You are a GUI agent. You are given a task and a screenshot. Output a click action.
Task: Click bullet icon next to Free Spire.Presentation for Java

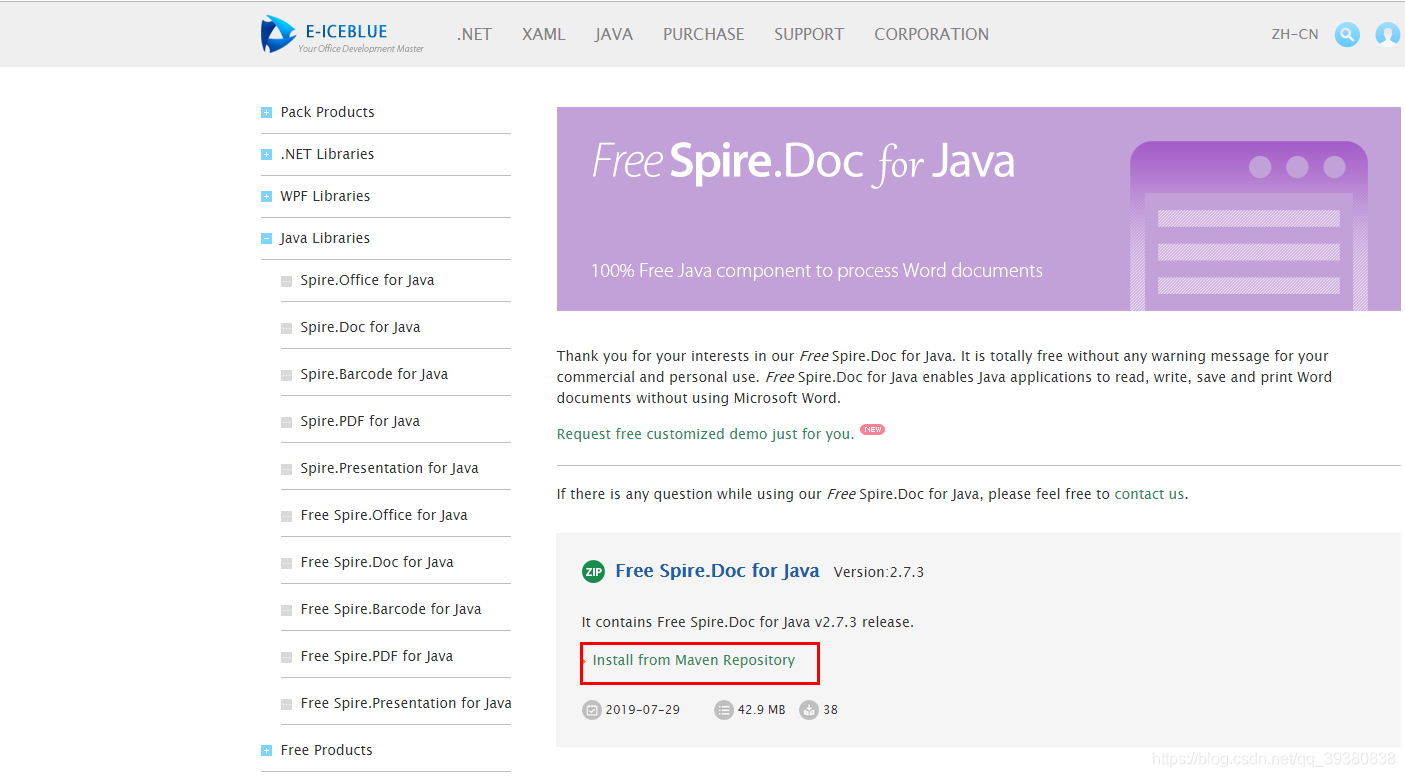point(287,705)
